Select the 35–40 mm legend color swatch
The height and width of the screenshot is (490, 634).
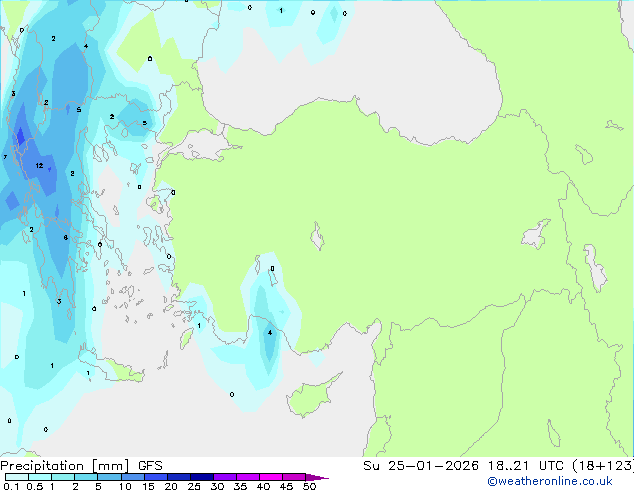pyautogui.click(x=248, y=477)
